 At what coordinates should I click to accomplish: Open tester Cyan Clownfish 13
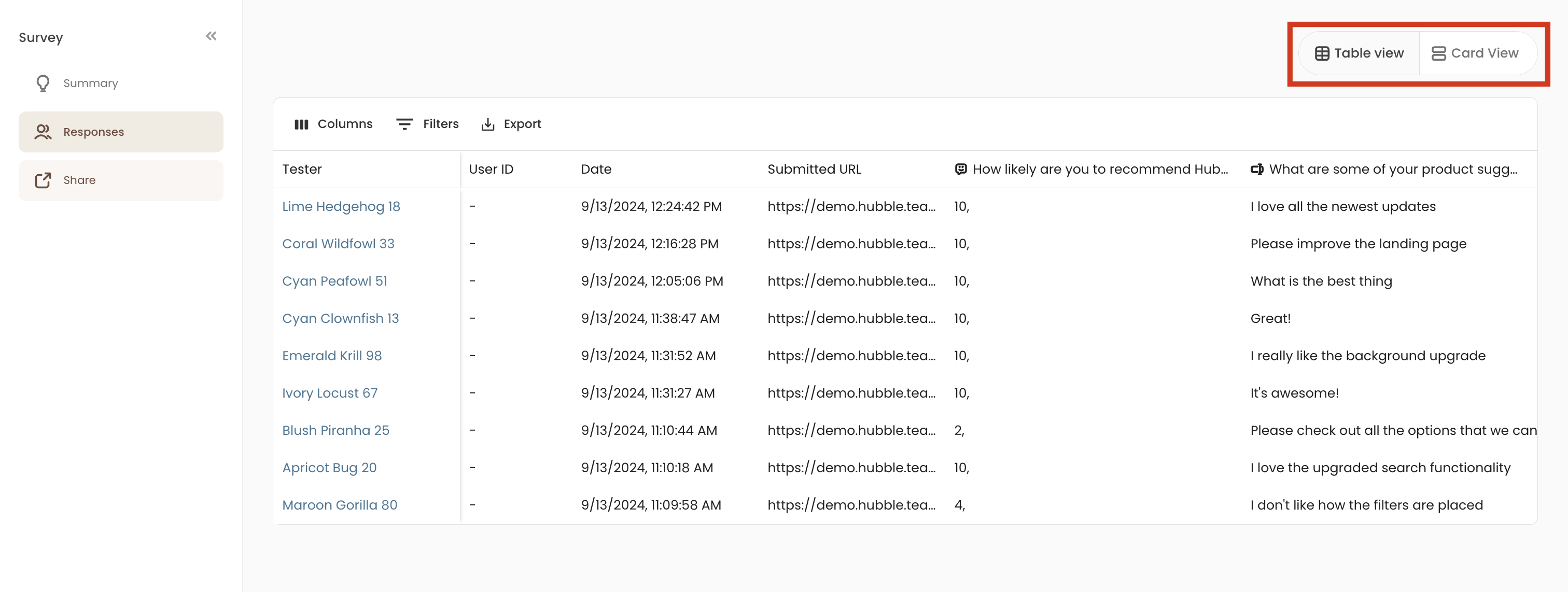tap(340, 319)
